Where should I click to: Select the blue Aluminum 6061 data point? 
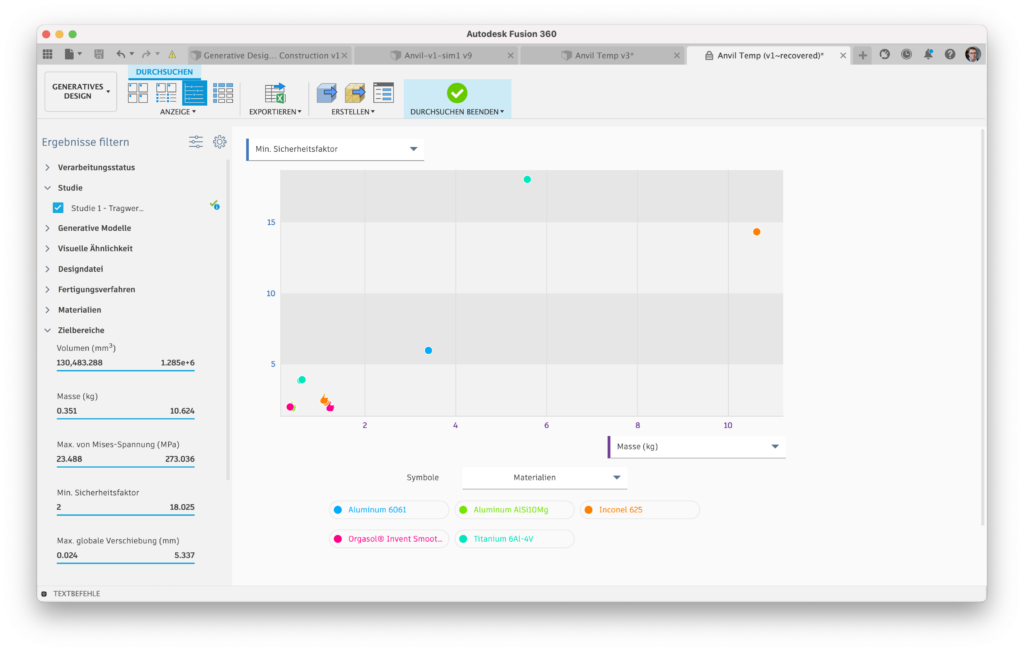[428, 351]
